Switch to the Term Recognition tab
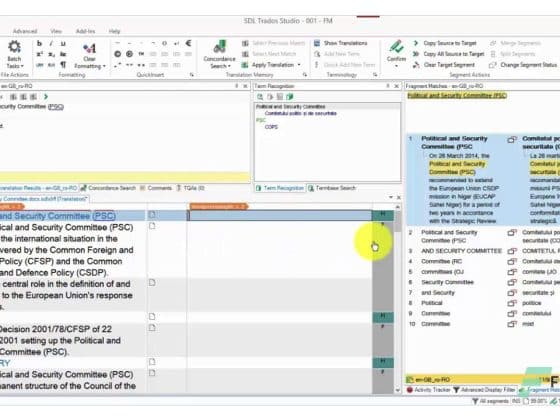Screen dimensions: 560x420 point(280,188)
